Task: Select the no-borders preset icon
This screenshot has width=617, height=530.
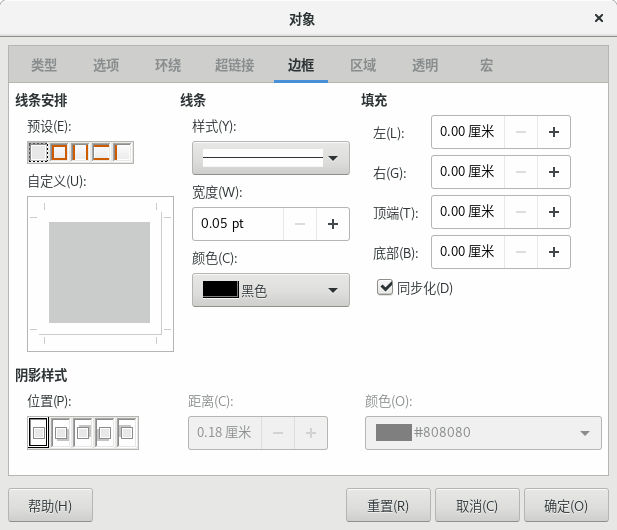Action: 38,152
